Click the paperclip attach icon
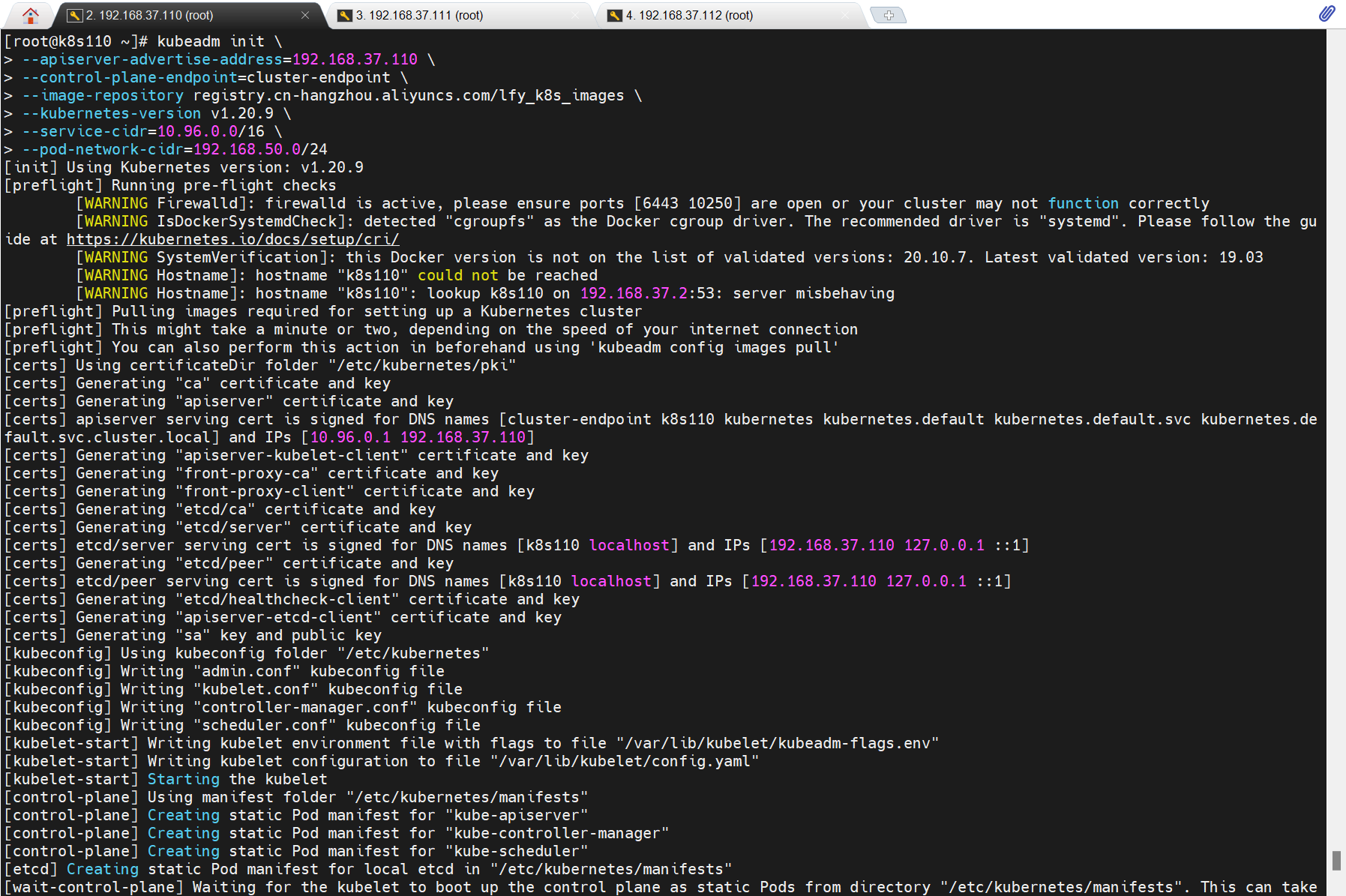1346x896 pixels. (x=1327, y=13)
